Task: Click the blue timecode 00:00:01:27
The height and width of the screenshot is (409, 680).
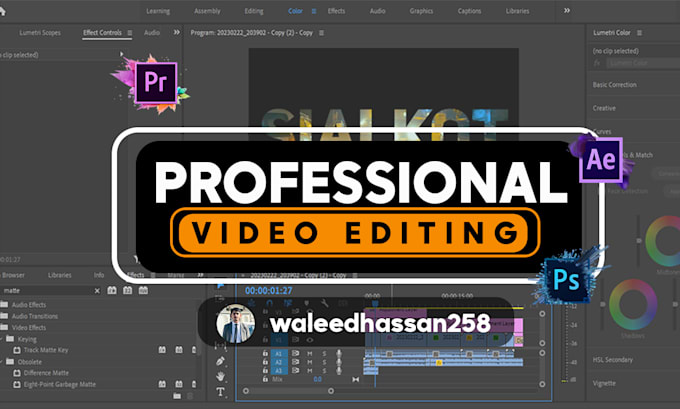Action: click(268, 291)
